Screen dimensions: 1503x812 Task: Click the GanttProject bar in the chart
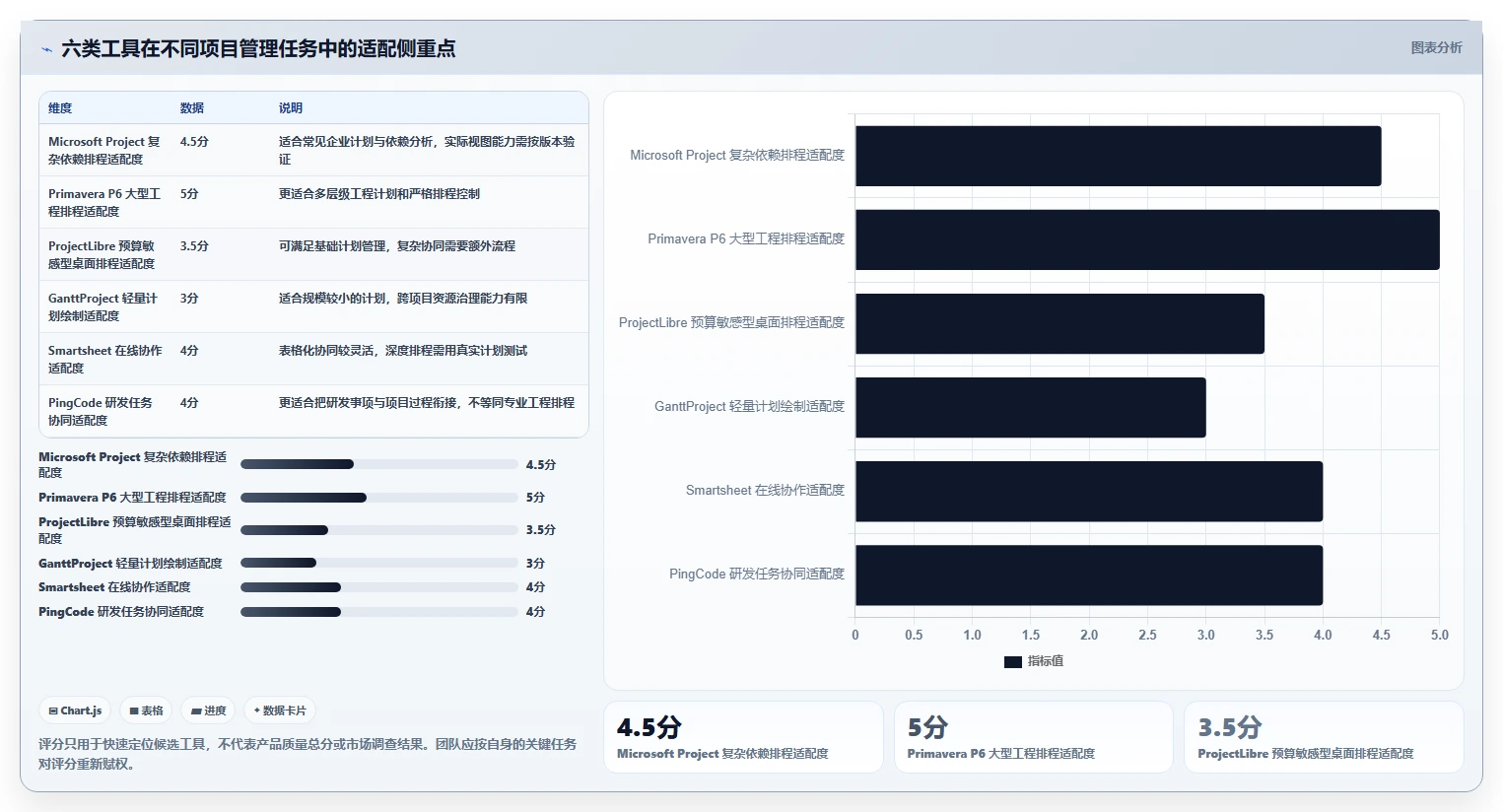(x=1030, y=407)
